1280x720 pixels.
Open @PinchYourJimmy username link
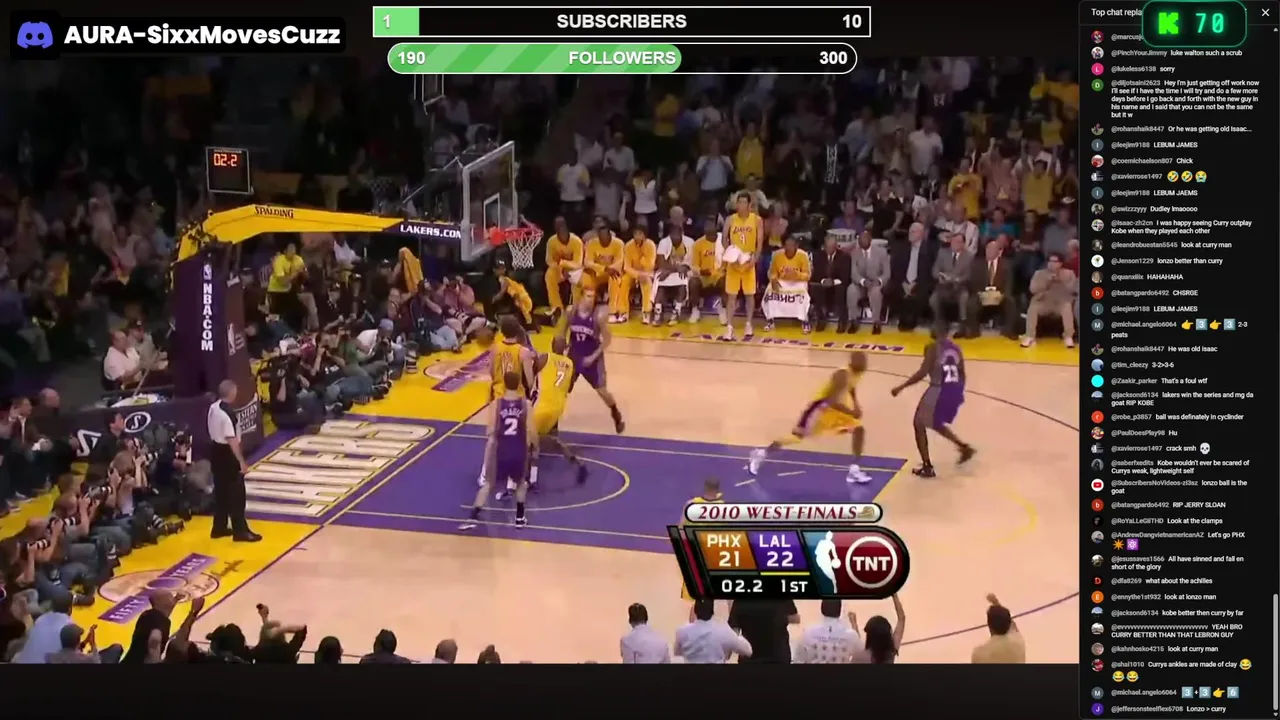[1137, 53]
